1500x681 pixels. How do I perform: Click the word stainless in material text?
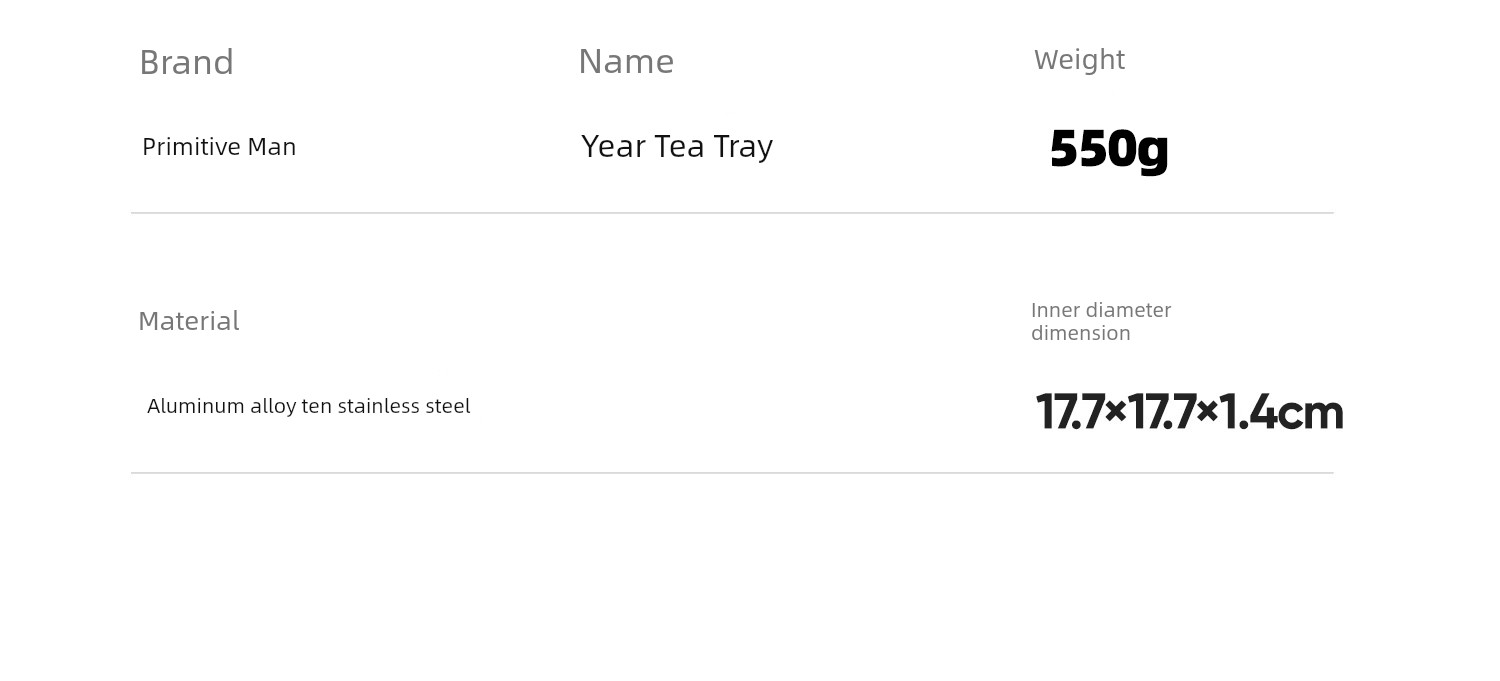point(379,406)
